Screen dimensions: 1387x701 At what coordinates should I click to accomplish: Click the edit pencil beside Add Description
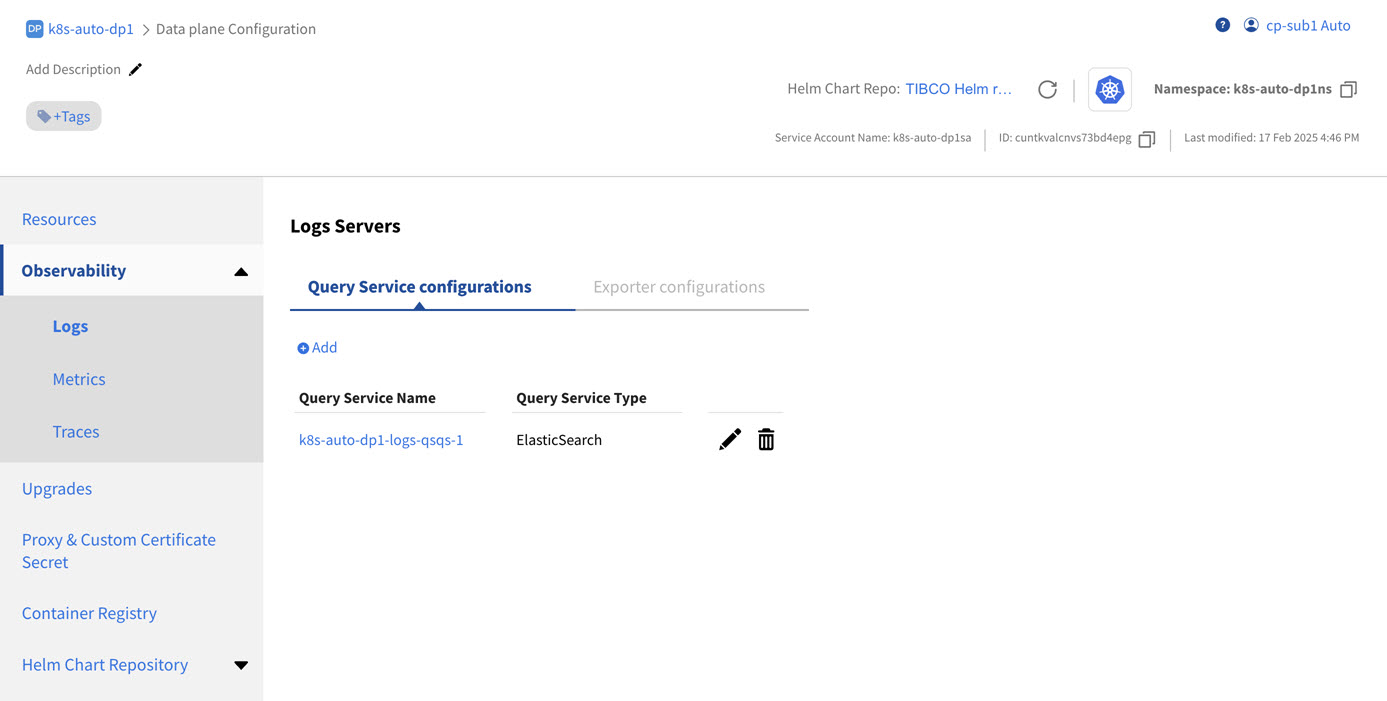[x=136, y=69]
